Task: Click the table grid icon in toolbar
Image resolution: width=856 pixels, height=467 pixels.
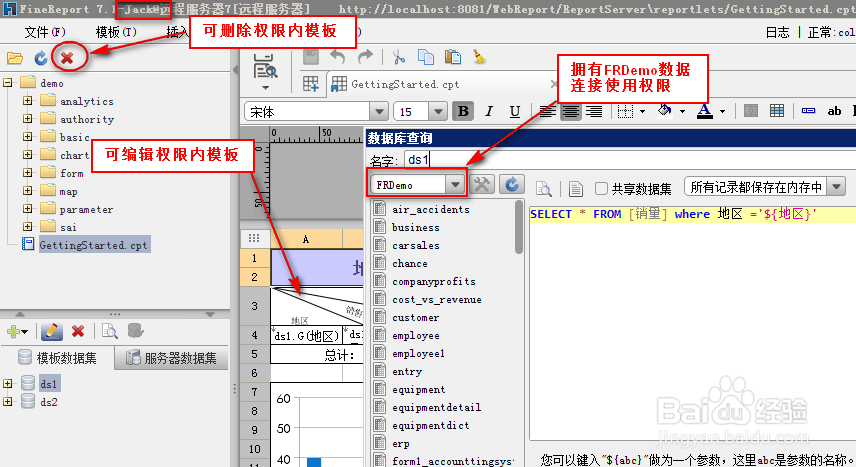Action: click(777, 111)
